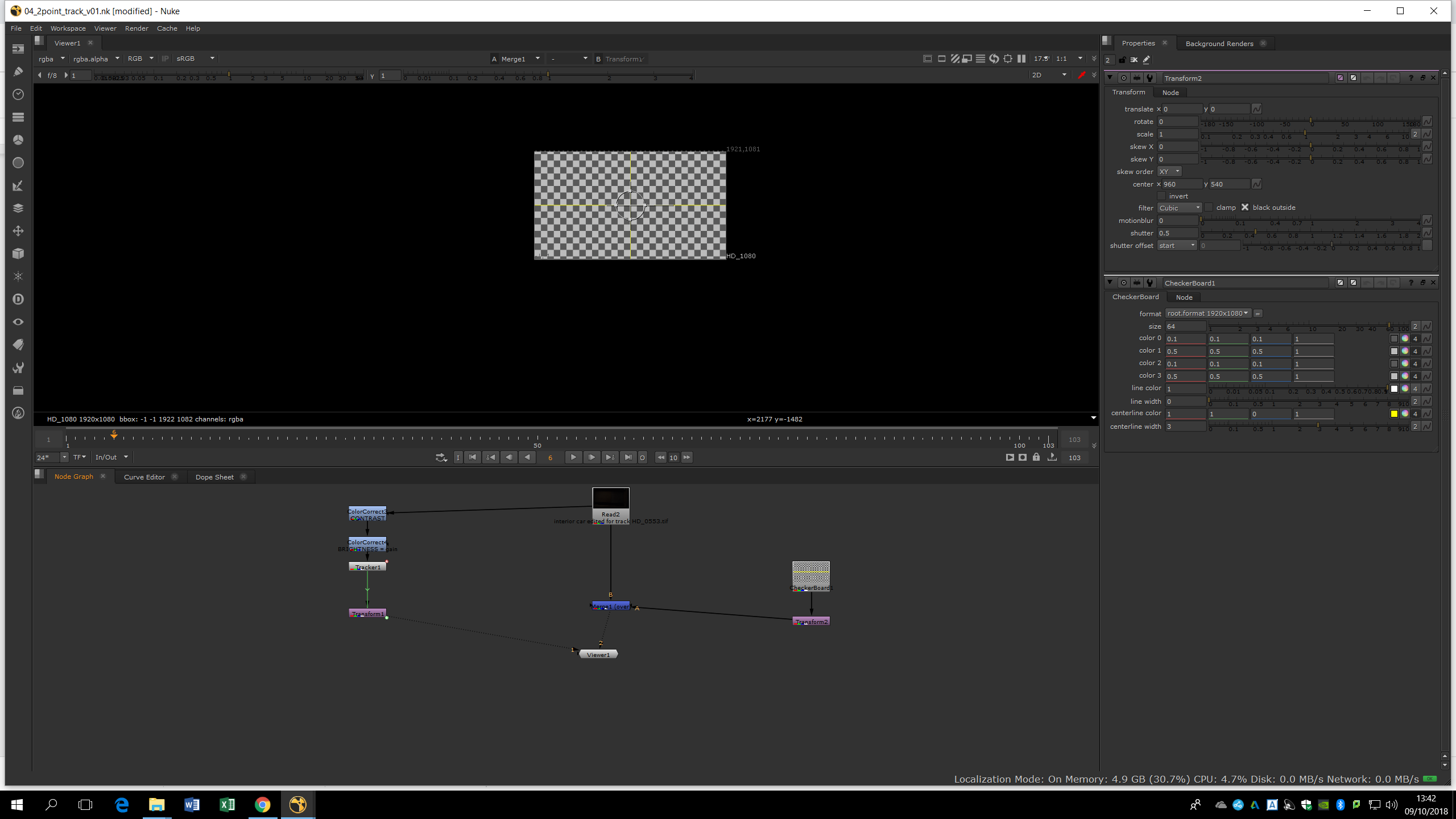1456x819 pixels.
Task: Enable the clamp checkbox
Action: pos(1209,208)
